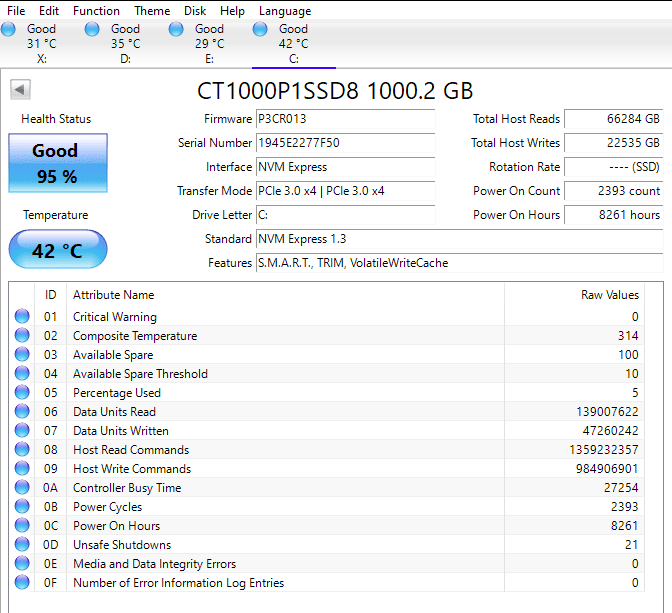This screenshot has height=613, width=672.
Task: Select the C: drive tab
Action: (x=294, y=44)
